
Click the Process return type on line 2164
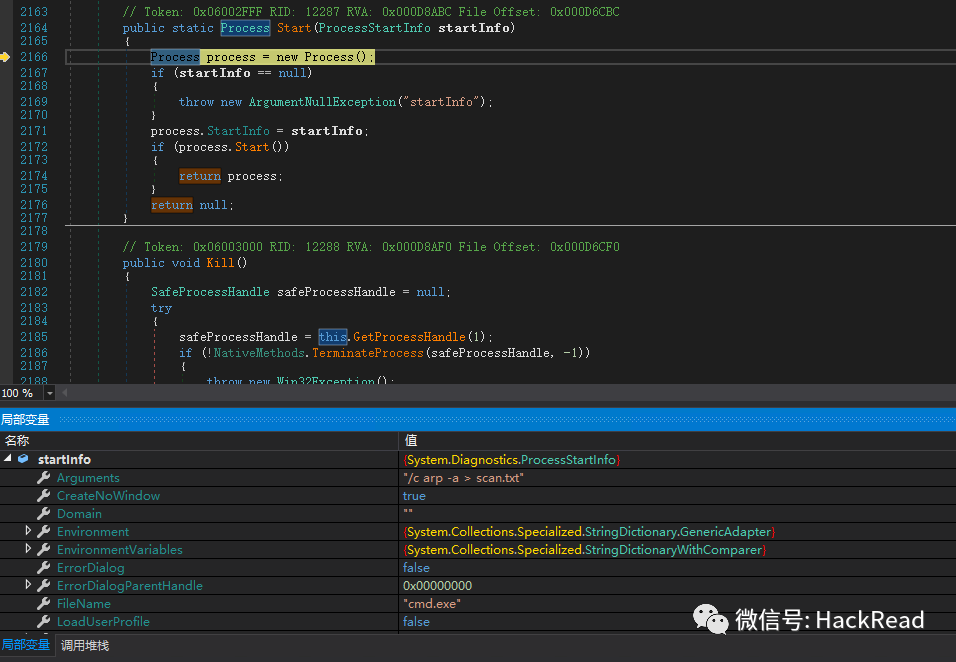tap(245, 28)
